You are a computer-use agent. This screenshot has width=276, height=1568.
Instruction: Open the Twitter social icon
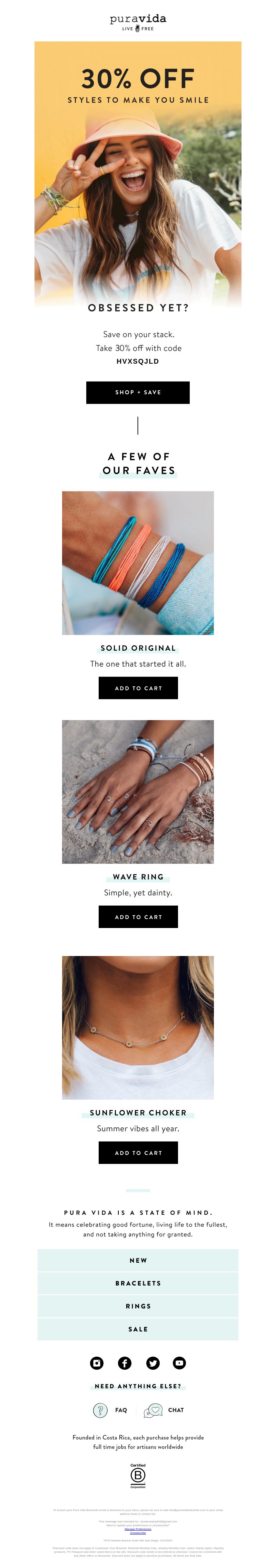click(x=152, y=1363)
